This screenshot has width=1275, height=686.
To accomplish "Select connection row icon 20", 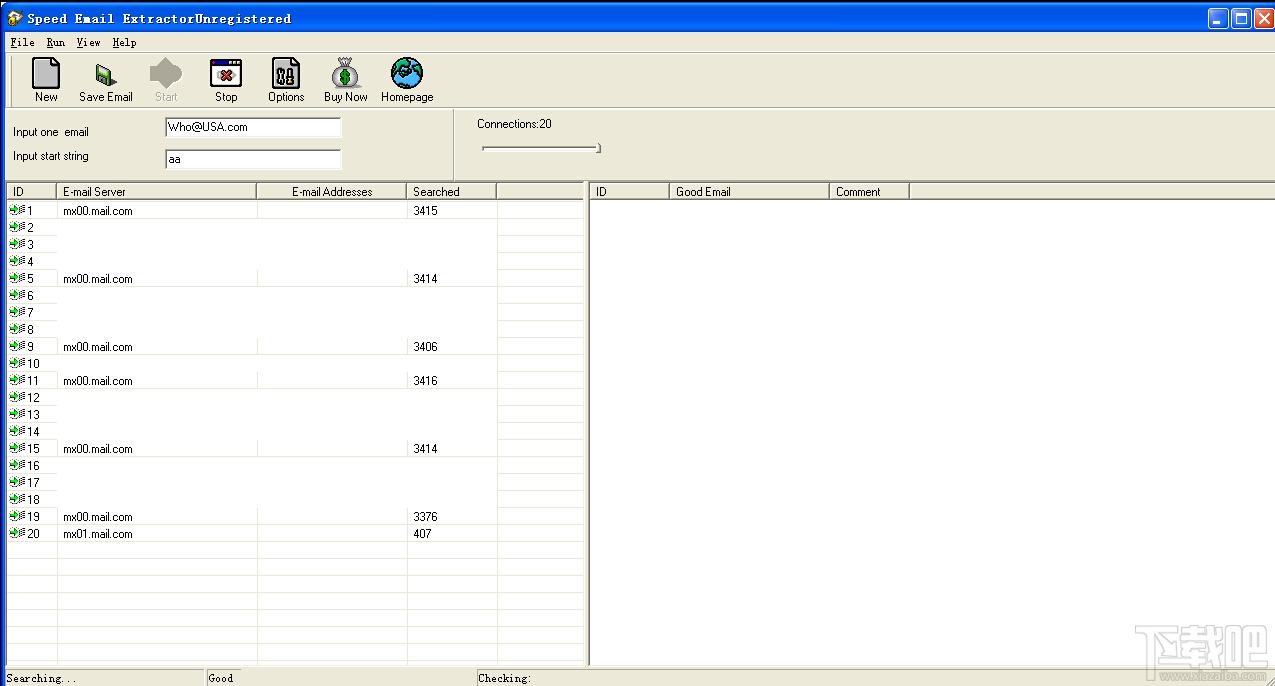I will 17,533.
